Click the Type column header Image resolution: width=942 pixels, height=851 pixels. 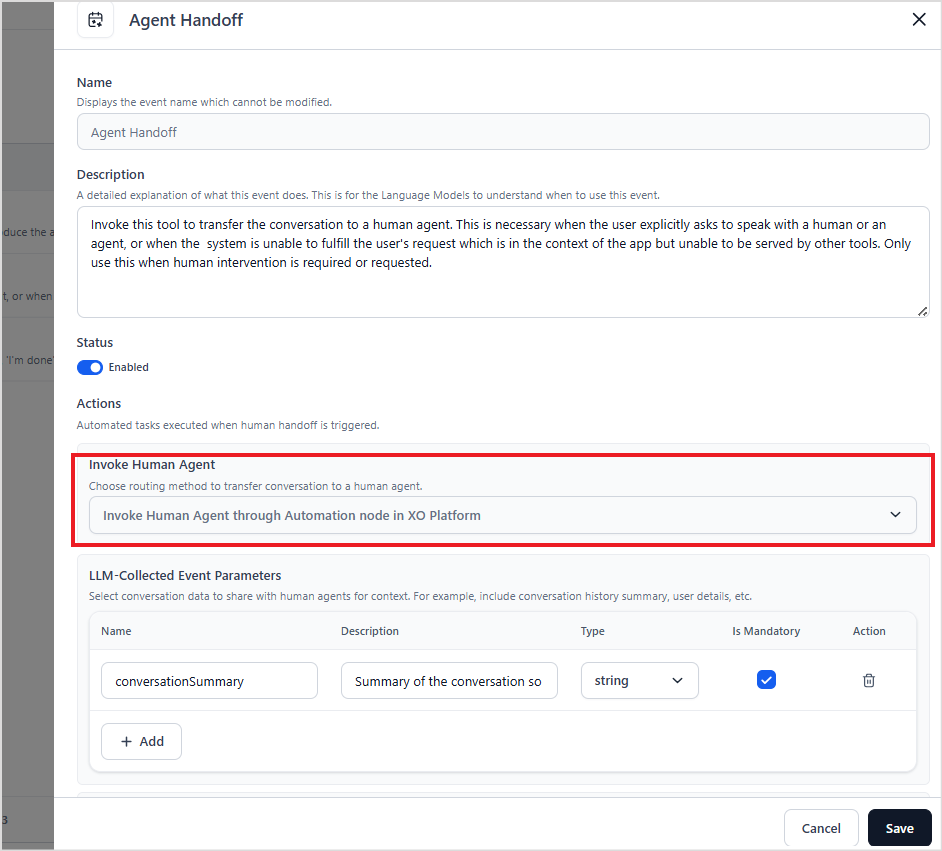593,631
